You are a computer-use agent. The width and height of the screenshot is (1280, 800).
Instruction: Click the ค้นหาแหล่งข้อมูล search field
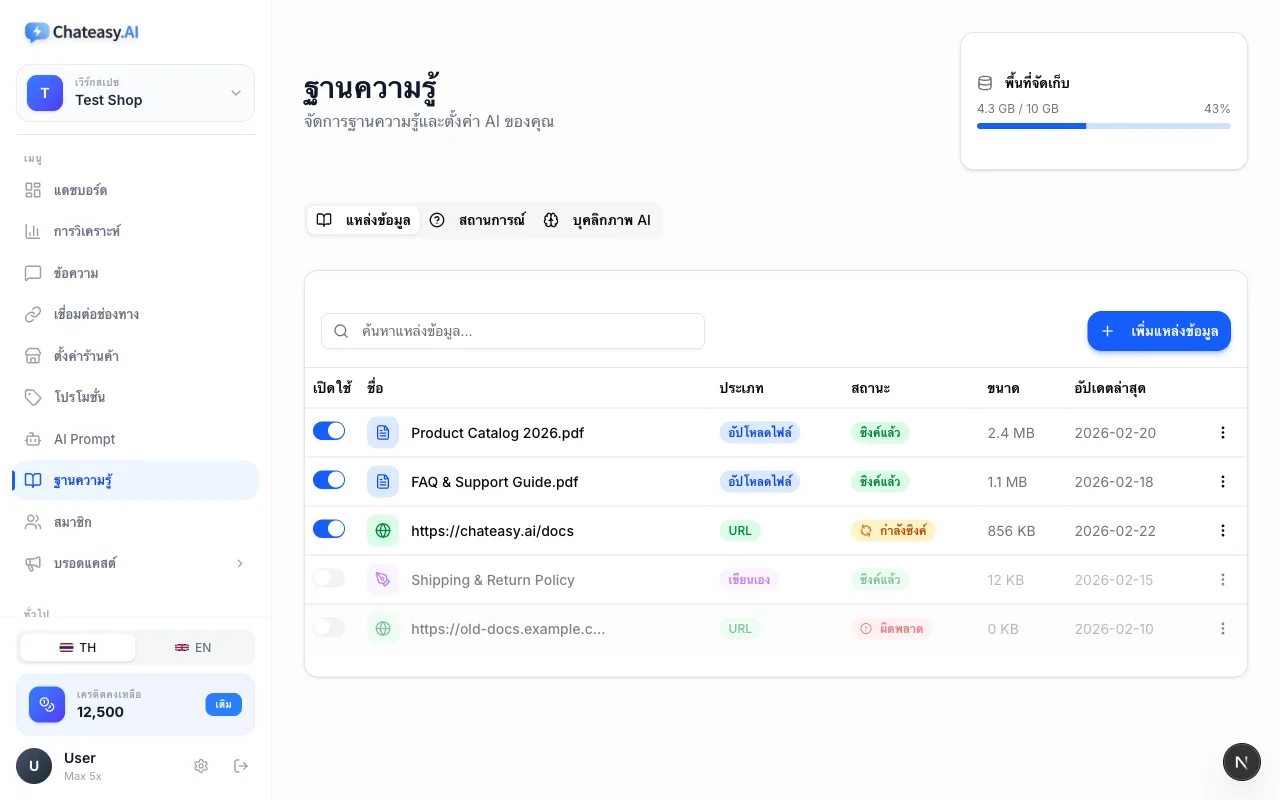513,331
